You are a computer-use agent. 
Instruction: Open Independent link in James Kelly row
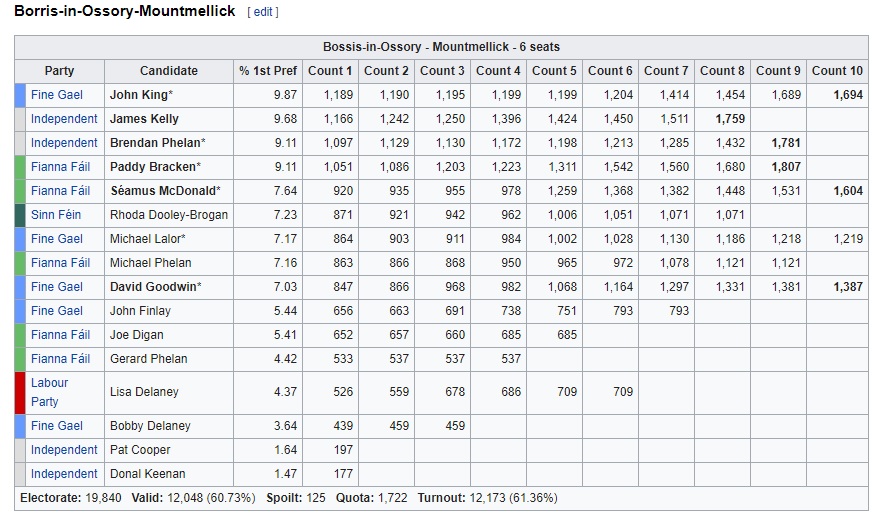pyautogui.click(x=64, y=119)
